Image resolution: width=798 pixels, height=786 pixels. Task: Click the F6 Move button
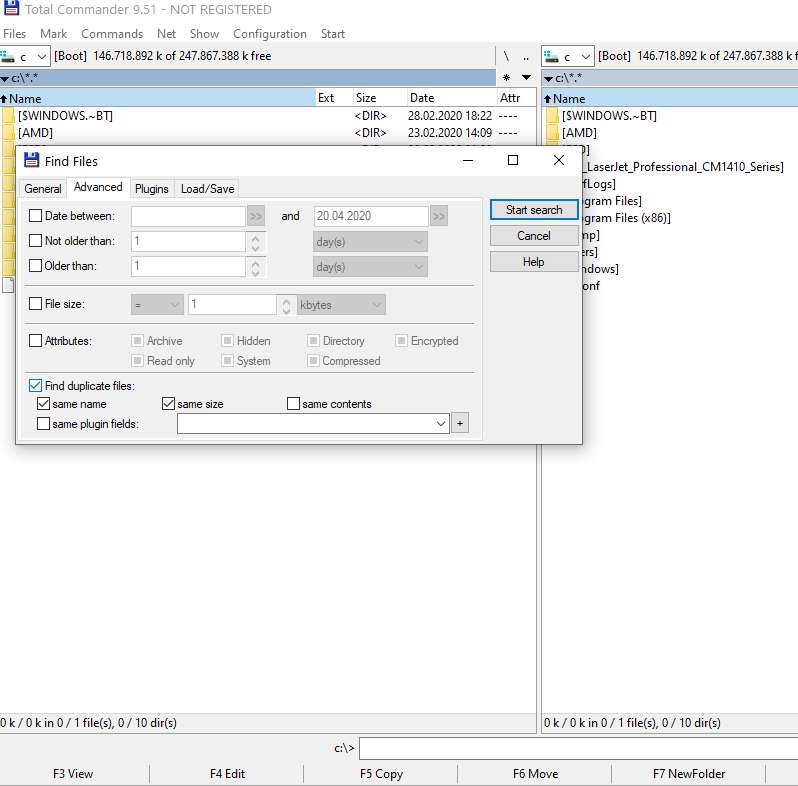click(x=535, y=774)
